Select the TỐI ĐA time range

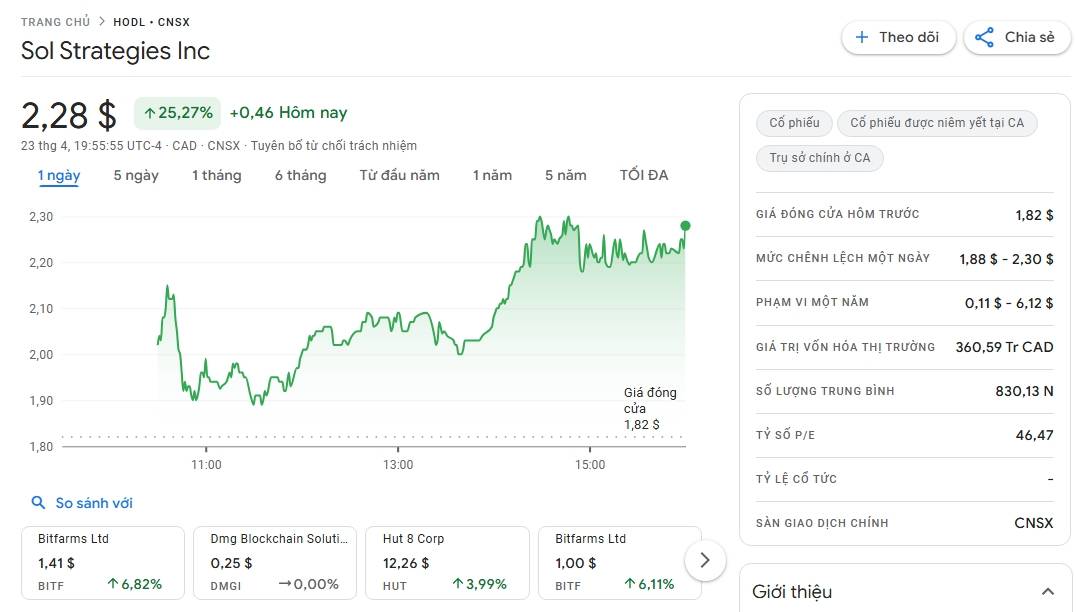point(644,176)
